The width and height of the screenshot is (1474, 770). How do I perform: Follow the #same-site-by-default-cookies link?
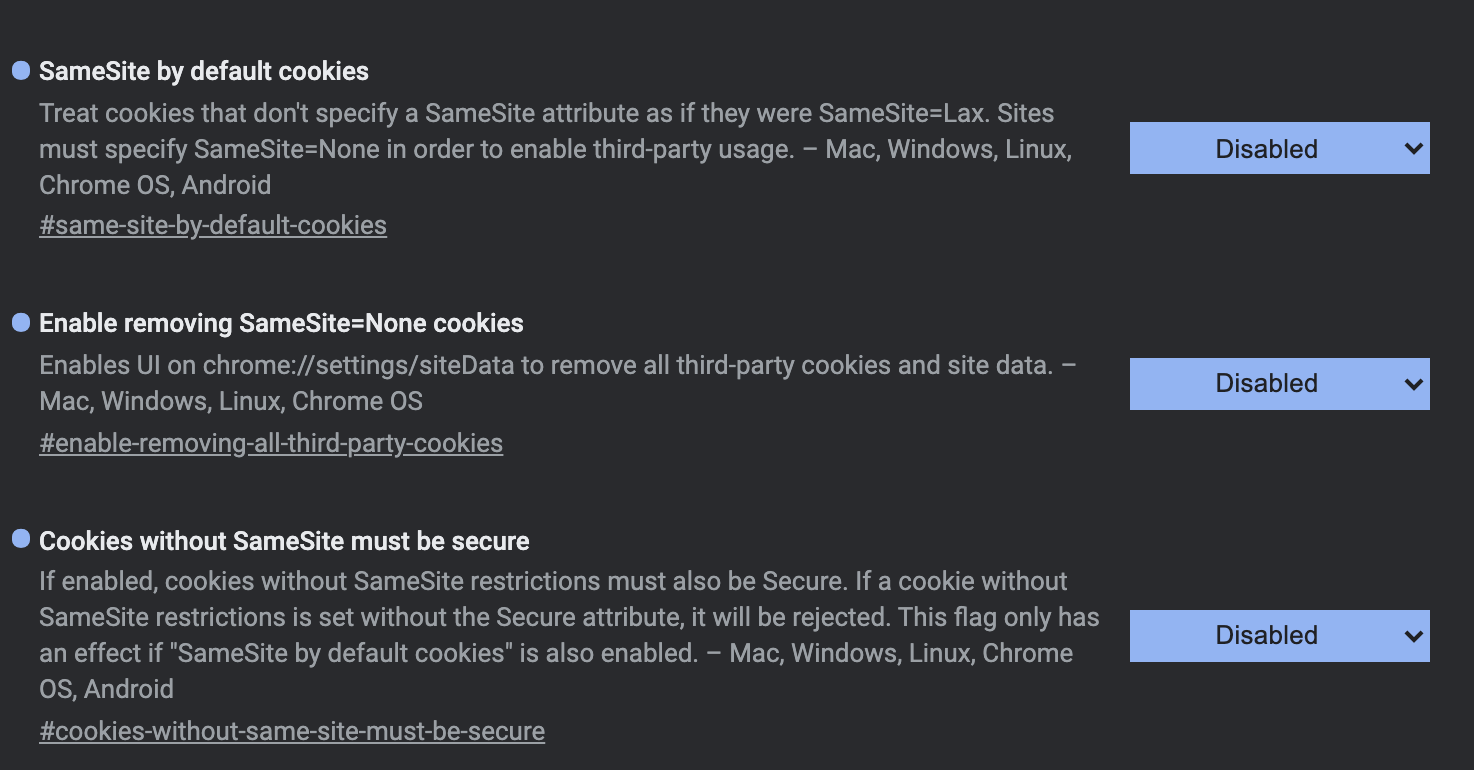(x=213, y=224)
